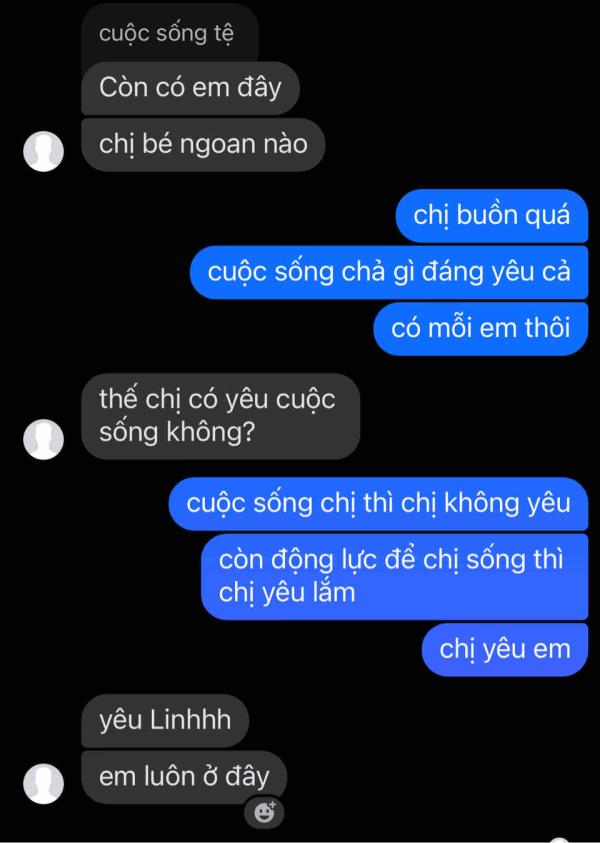Click the word 'Linhhh' in the gray bubble
This screenshot has height=843, width=600.
tap(190, 719)
